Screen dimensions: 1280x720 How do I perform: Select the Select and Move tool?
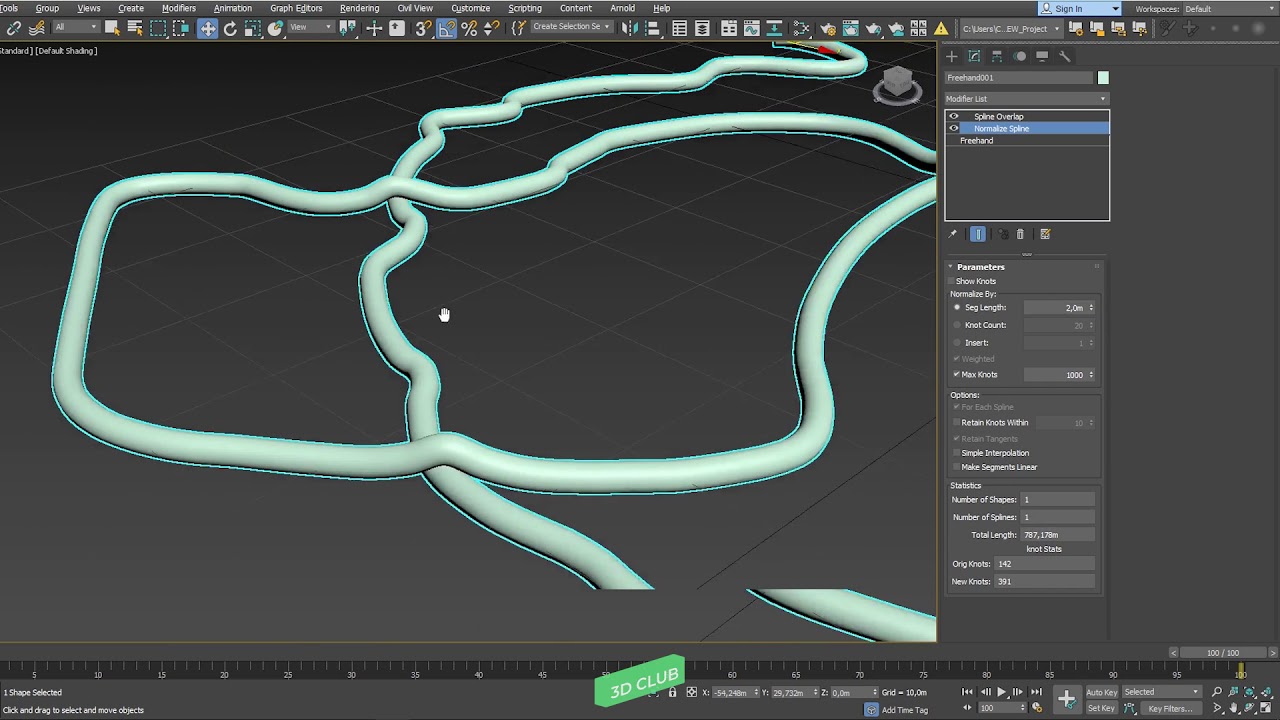207,29
